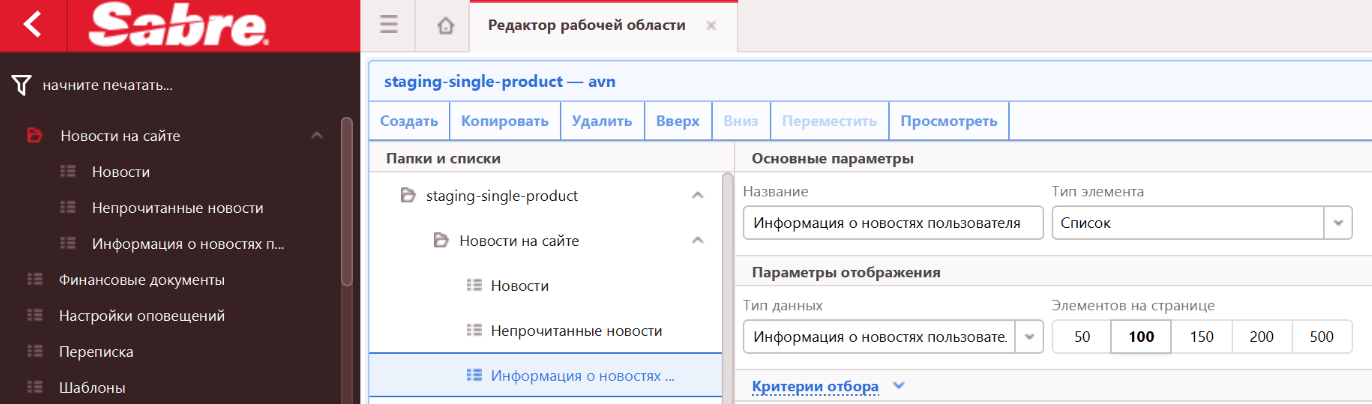Click the Создать button
This screenshot has width=1372, height=404.
[x=409, y=121]
